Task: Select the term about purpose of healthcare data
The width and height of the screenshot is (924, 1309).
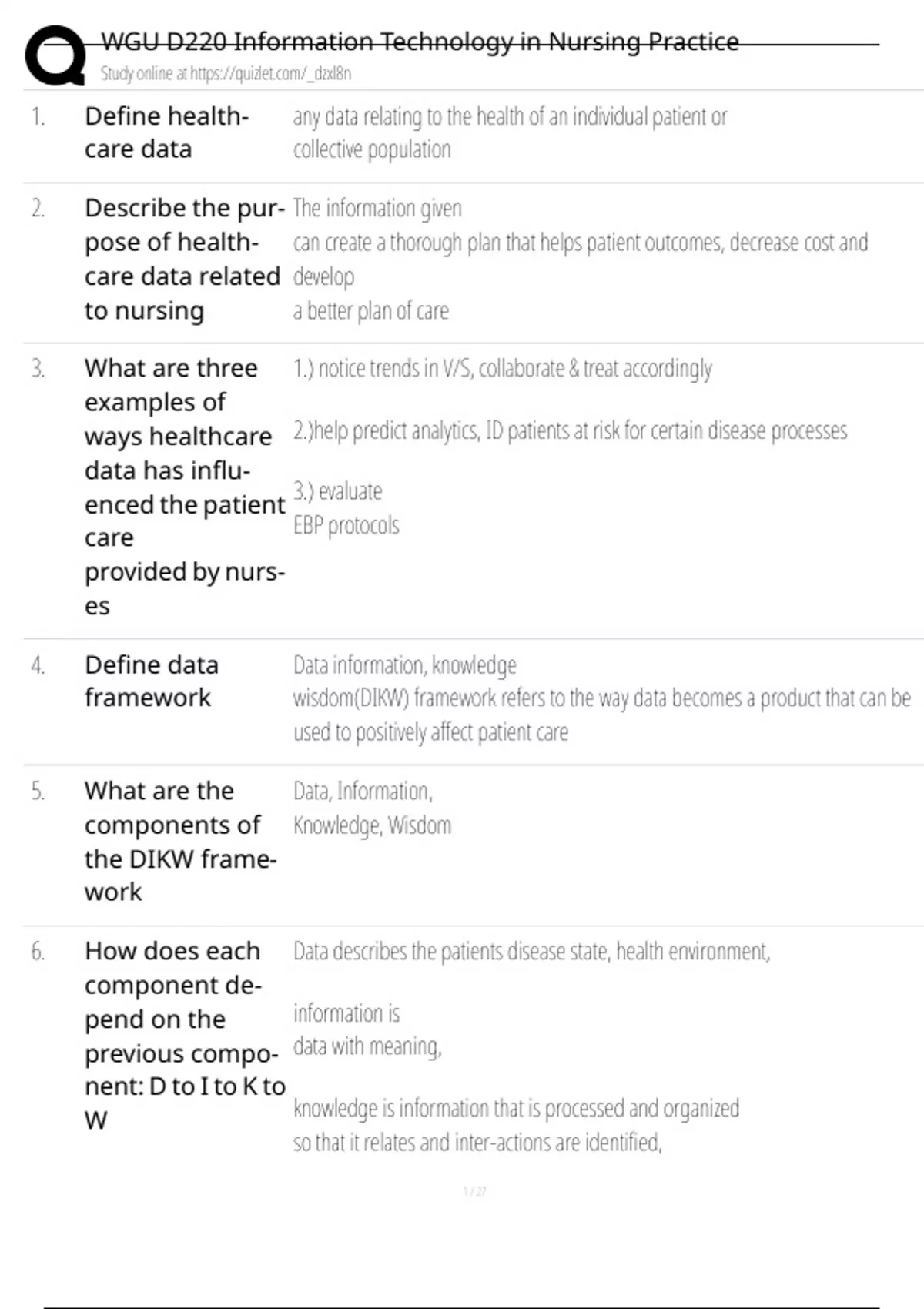Action: click(182, 259)
